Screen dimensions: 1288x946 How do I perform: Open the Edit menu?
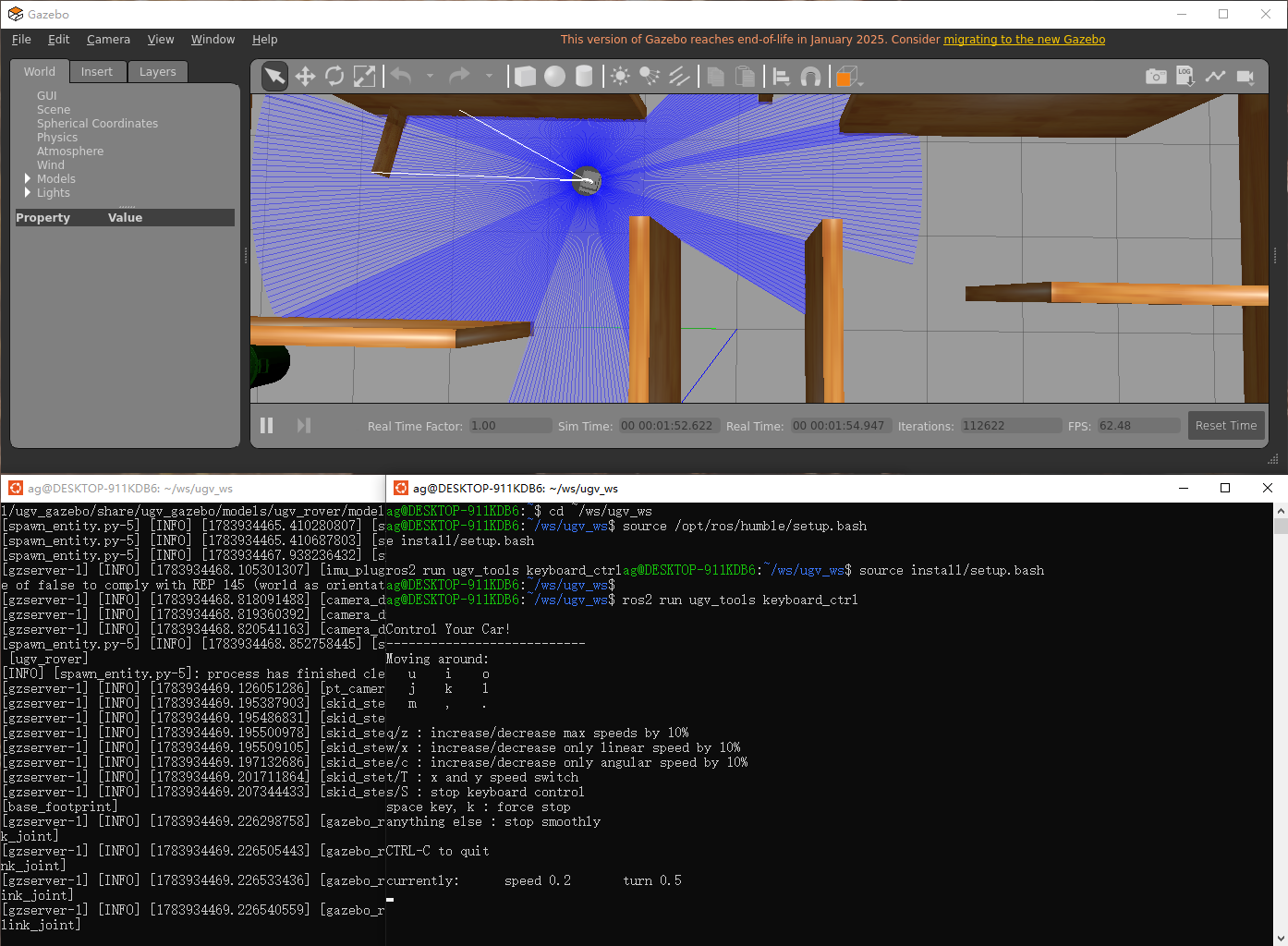[x=59, y=40]
